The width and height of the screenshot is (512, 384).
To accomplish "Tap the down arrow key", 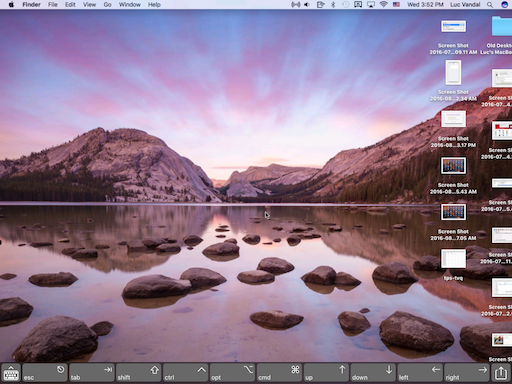I will tap(373, 373).
